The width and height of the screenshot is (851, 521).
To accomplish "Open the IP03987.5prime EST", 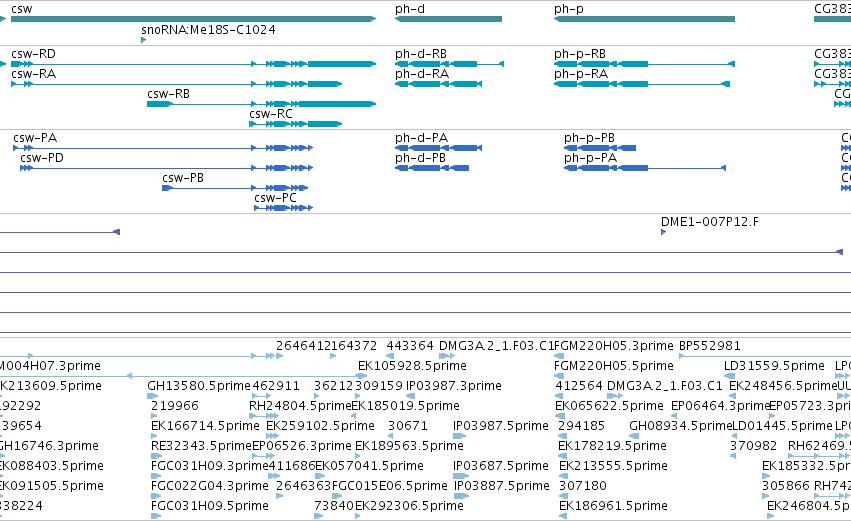I will (501, 426).
